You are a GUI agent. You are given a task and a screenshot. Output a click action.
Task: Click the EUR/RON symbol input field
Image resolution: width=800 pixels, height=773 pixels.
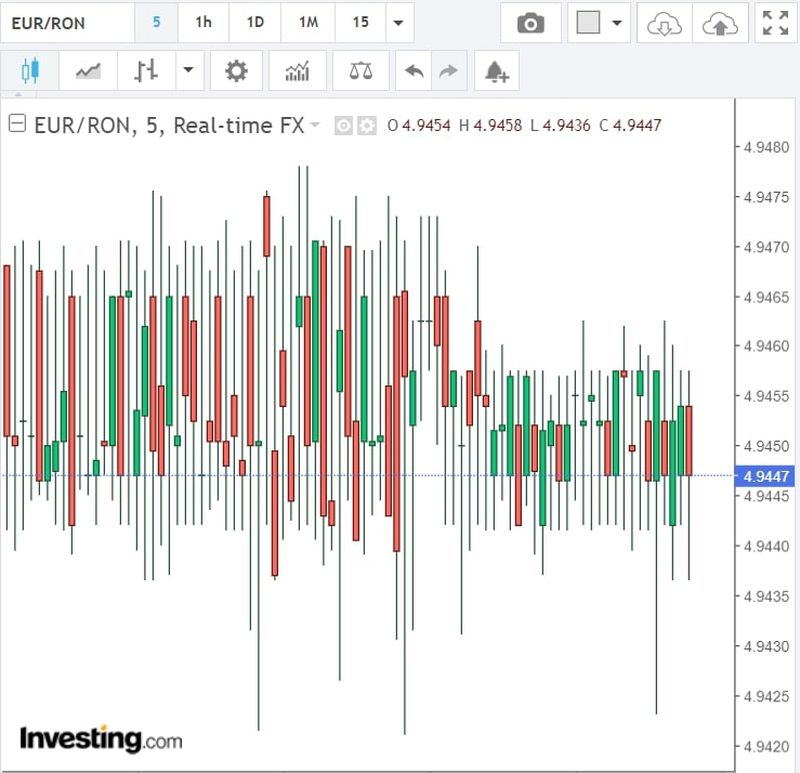64,23
